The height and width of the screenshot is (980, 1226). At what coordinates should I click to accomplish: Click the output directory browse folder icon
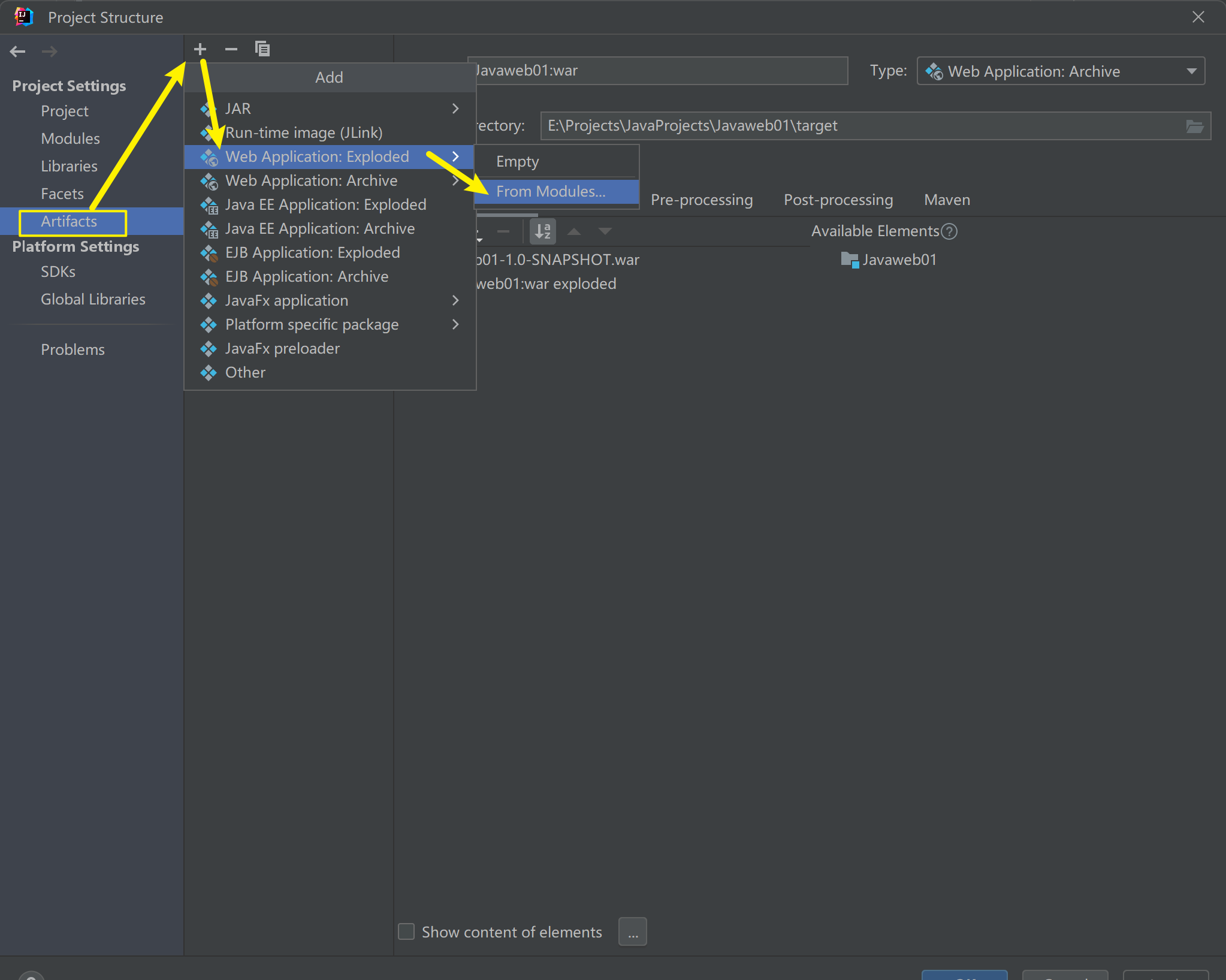(x=1194, y=126)
